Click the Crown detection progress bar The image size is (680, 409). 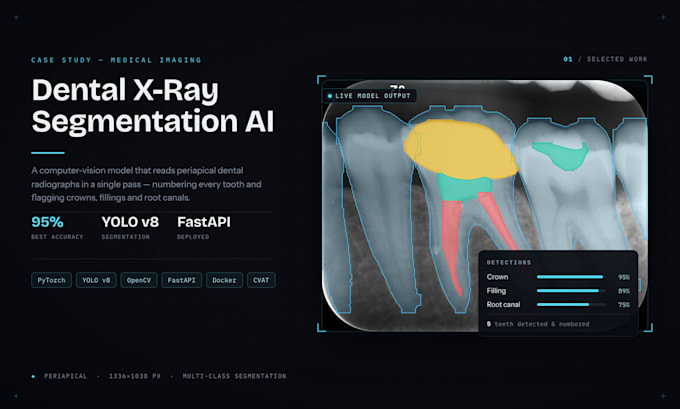[571, 277]
